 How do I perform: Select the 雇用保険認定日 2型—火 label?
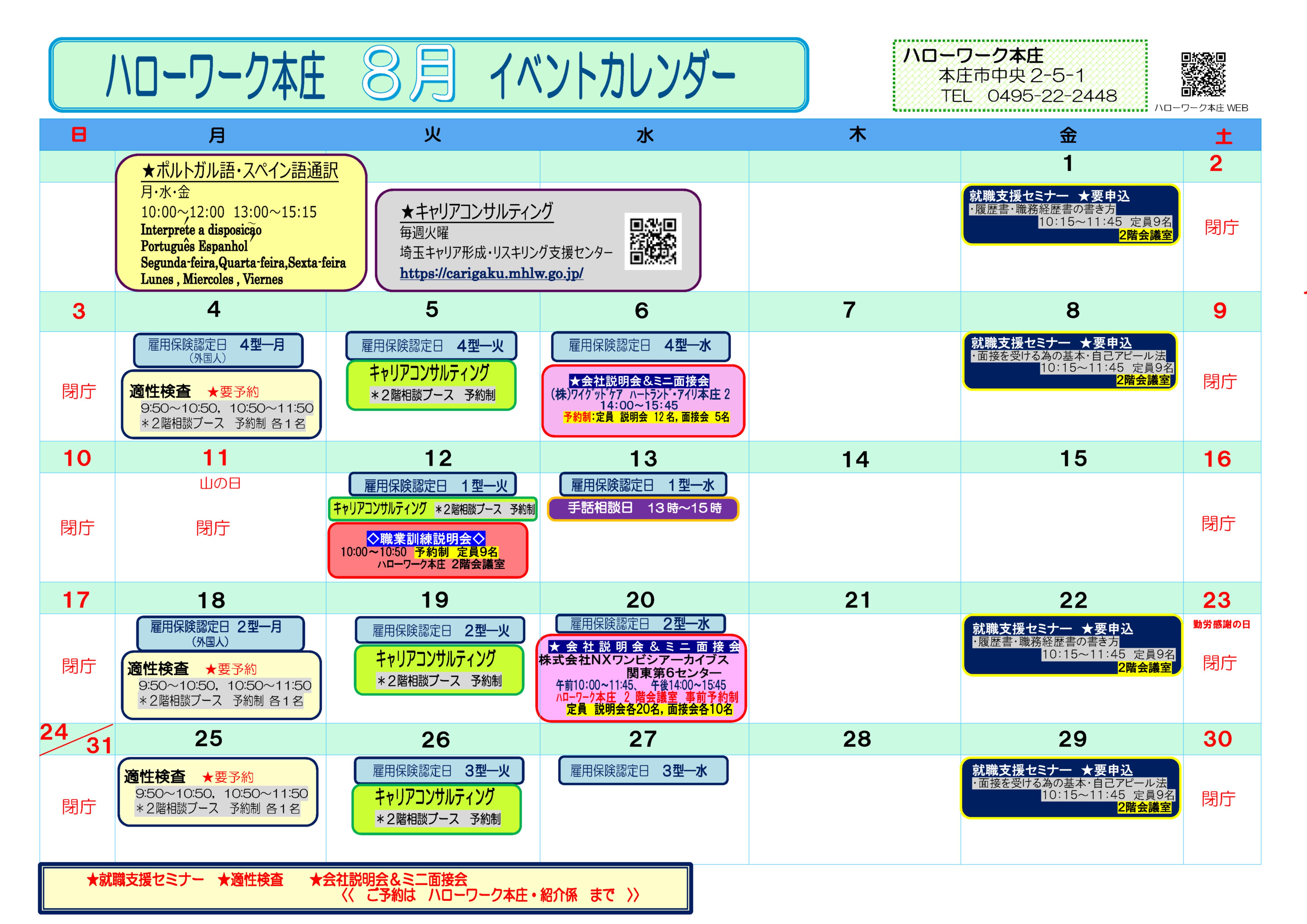pyautogui.click(x=440, y=630)
